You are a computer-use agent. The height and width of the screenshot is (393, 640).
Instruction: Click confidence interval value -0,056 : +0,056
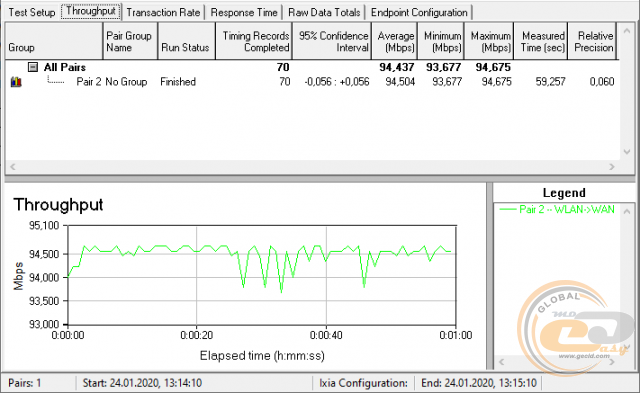point(337,82)
